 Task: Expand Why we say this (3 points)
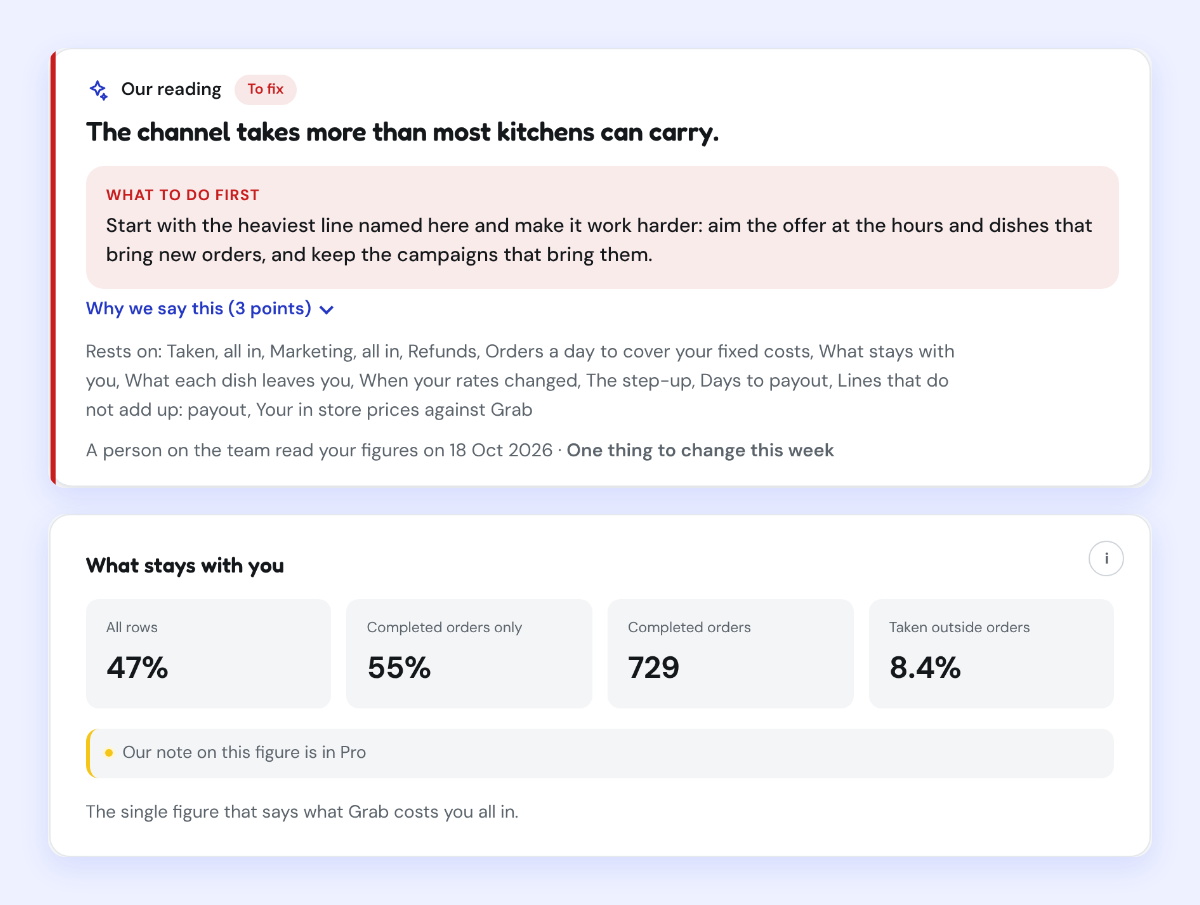click(210, 309)
